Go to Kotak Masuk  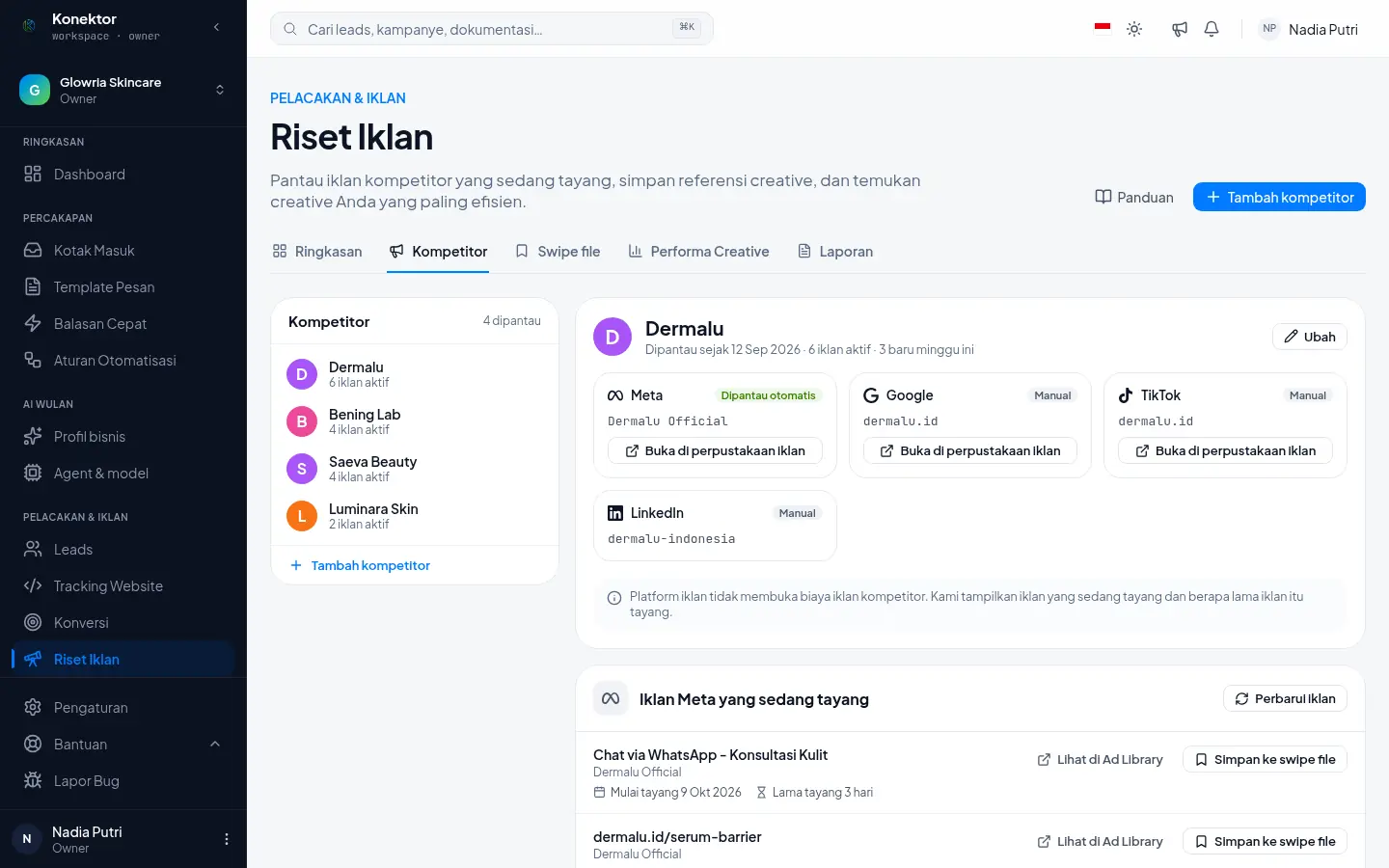tap(123, 251)
